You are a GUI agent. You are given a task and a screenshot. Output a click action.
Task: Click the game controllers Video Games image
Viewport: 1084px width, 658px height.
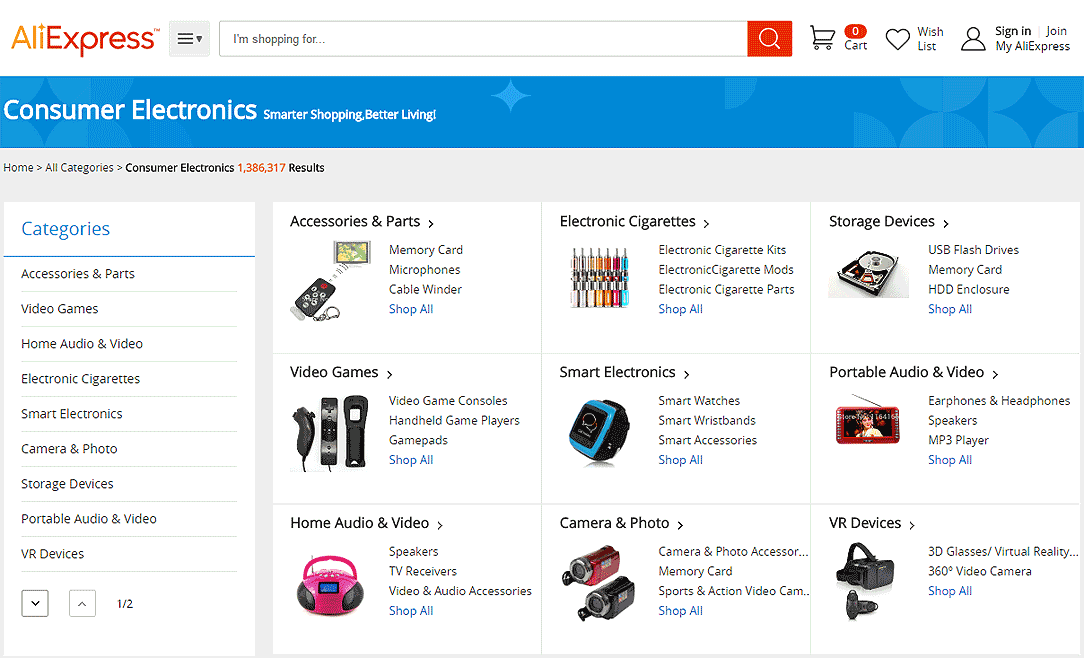click(x=330, y=433)
